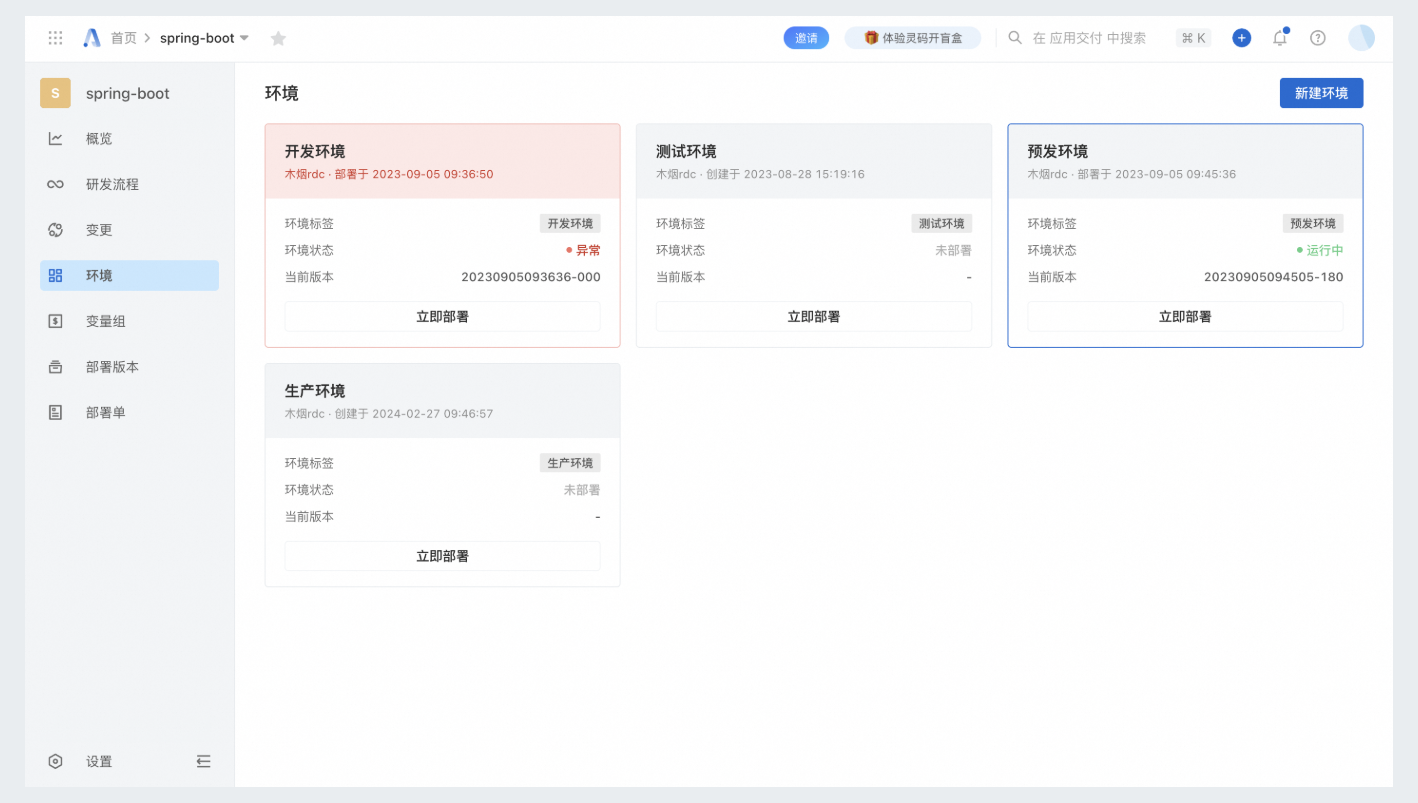The height and width of the screenshot is (803, 1418).
Task: Open 部署单 in the sidebar
Action: (x=129, y=412)
